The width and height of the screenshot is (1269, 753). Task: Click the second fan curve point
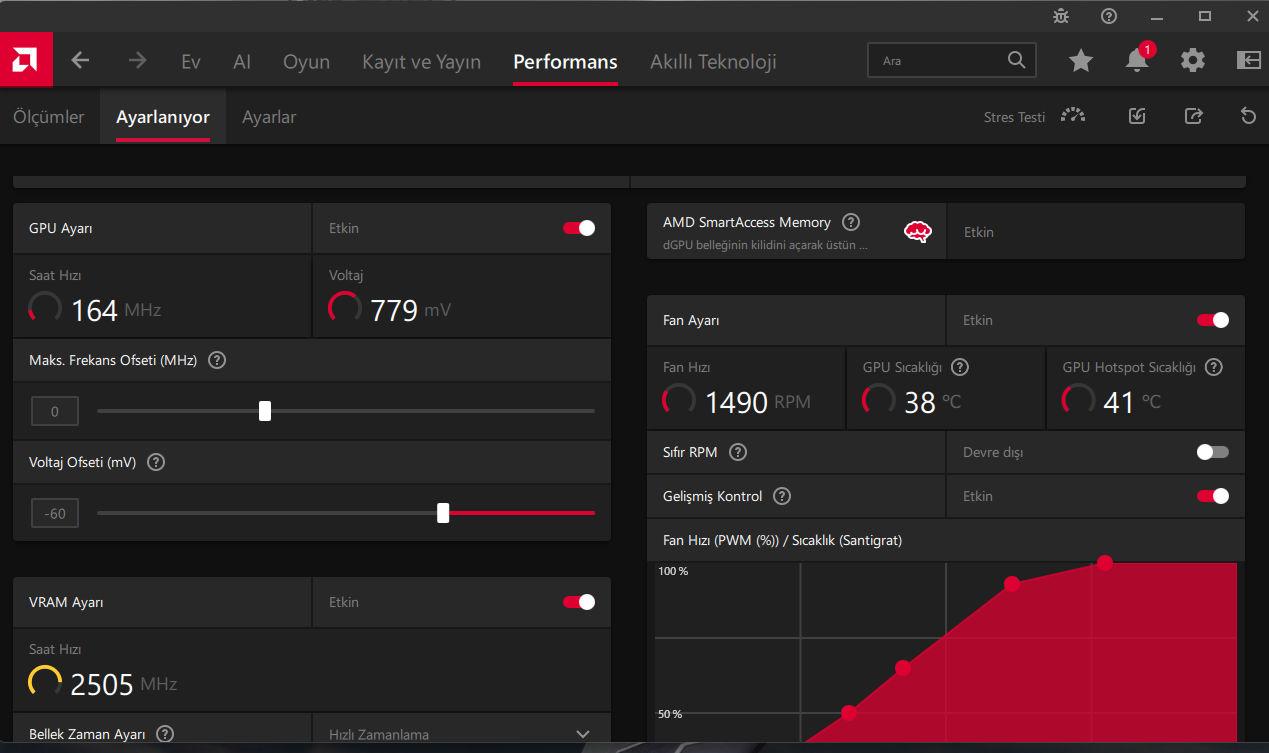coord(903,668)
